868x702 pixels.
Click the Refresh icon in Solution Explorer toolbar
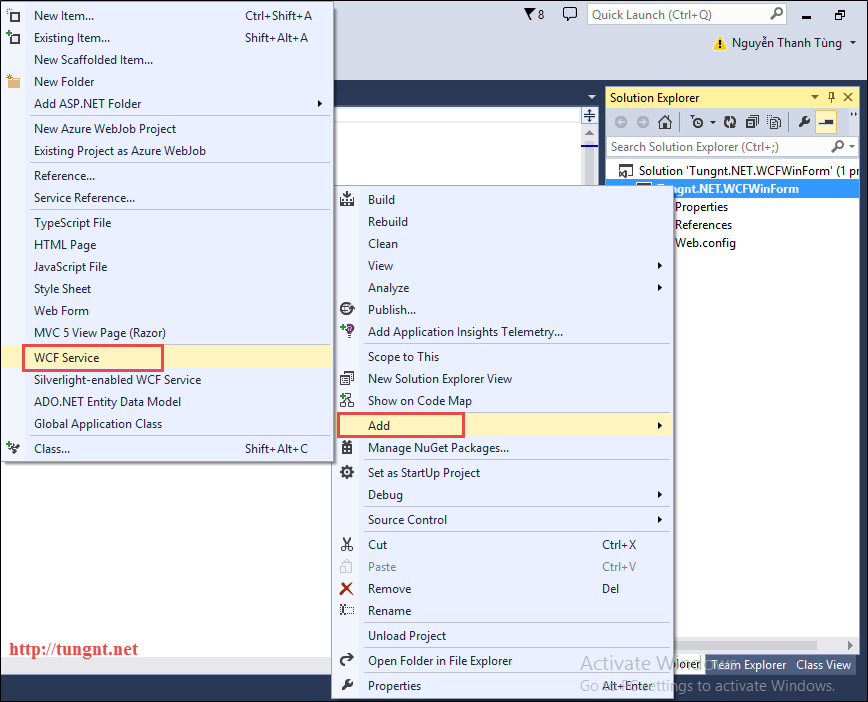[730, 122]
